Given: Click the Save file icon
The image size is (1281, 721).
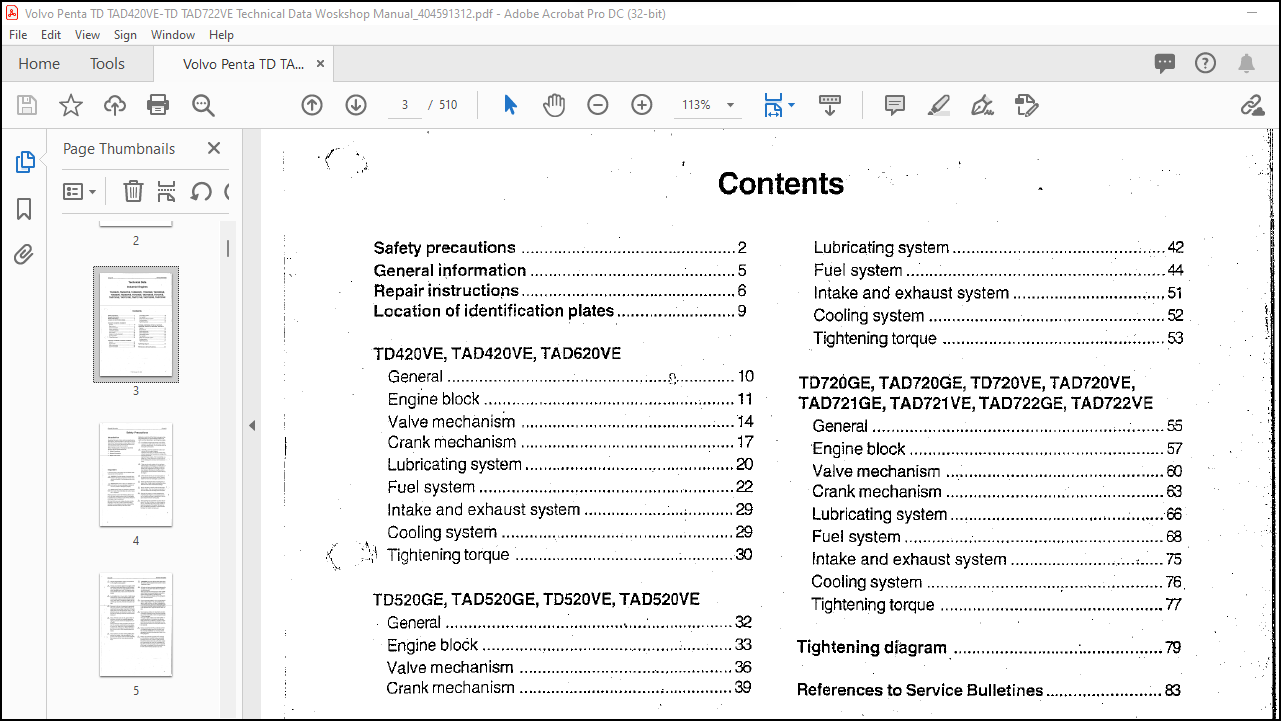Looking at the screenshot, I should [x=27, y=105].
